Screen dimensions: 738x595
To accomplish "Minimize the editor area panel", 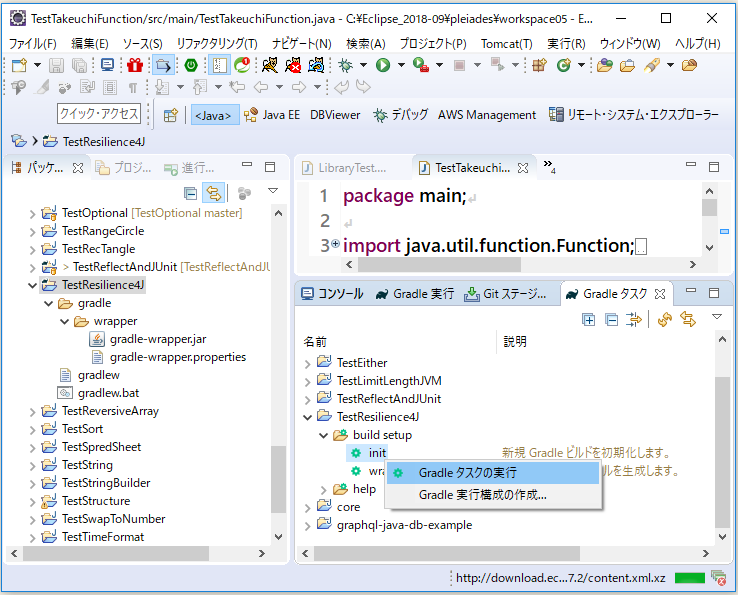I will 690,164.
